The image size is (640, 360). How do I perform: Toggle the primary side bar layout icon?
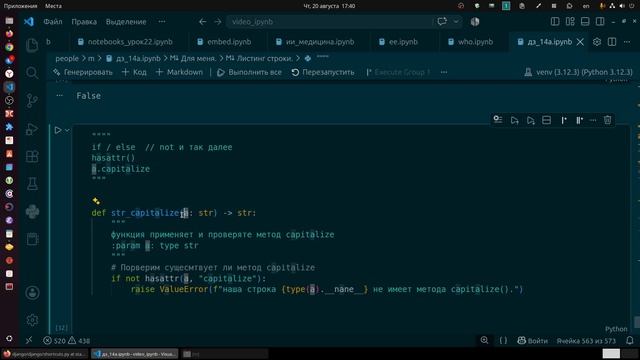point(555,22)
